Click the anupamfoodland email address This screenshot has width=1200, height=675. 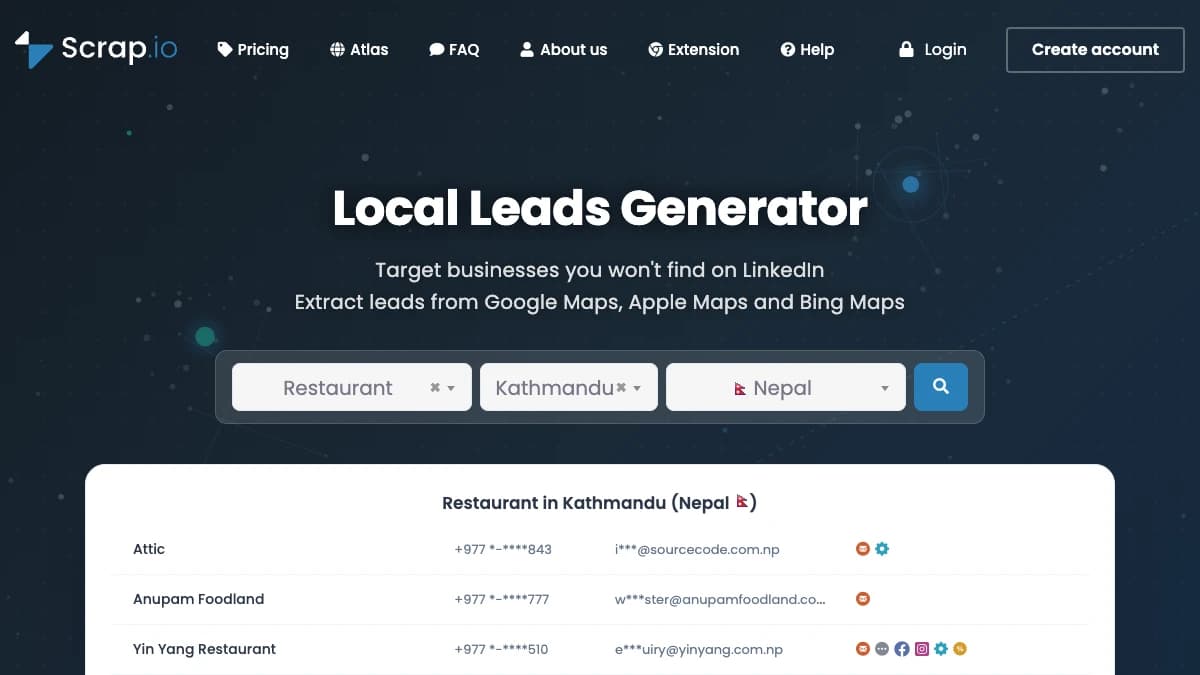721,599
